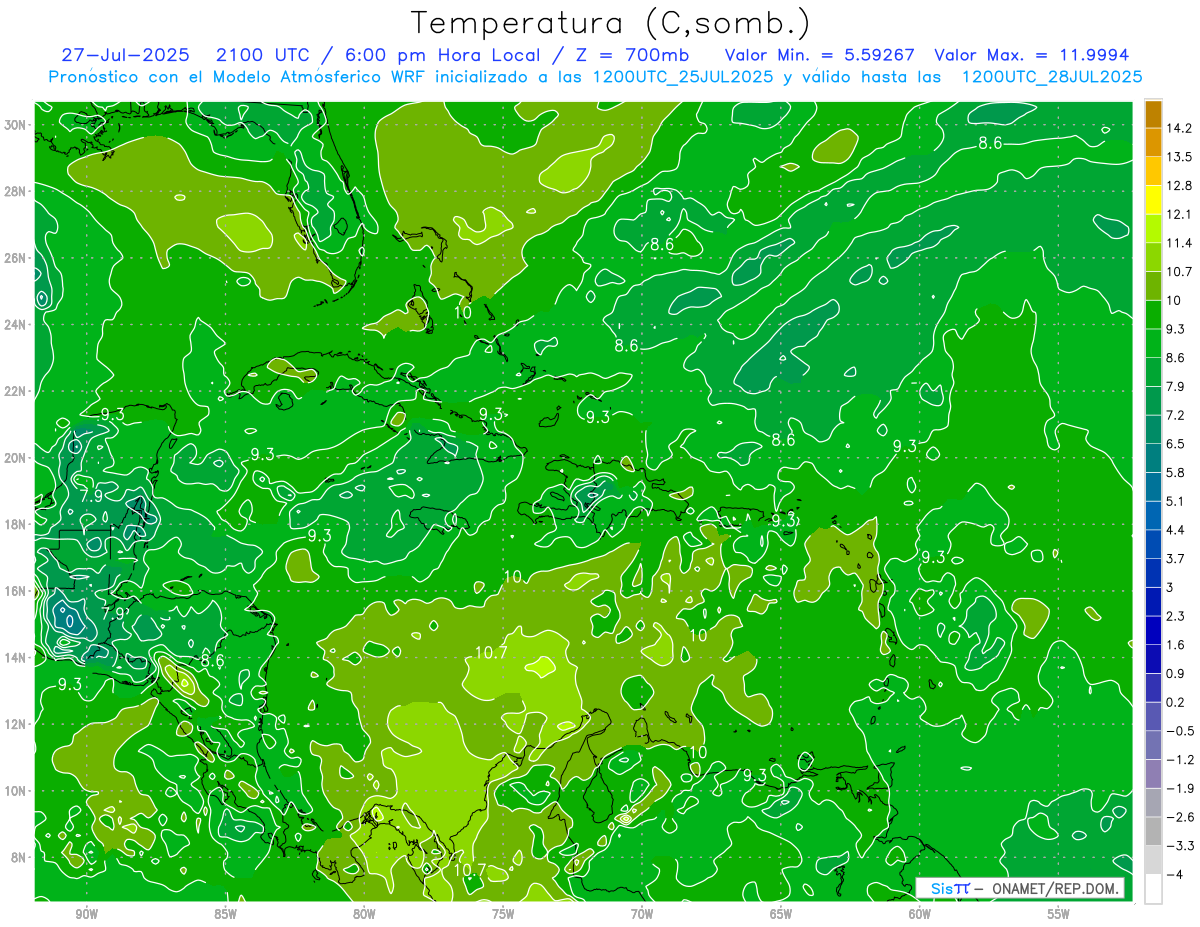1200x927 pixels.
Task: Click the -4 label on the color scale
Action: pyautogui.click(x=1175, y=875)
